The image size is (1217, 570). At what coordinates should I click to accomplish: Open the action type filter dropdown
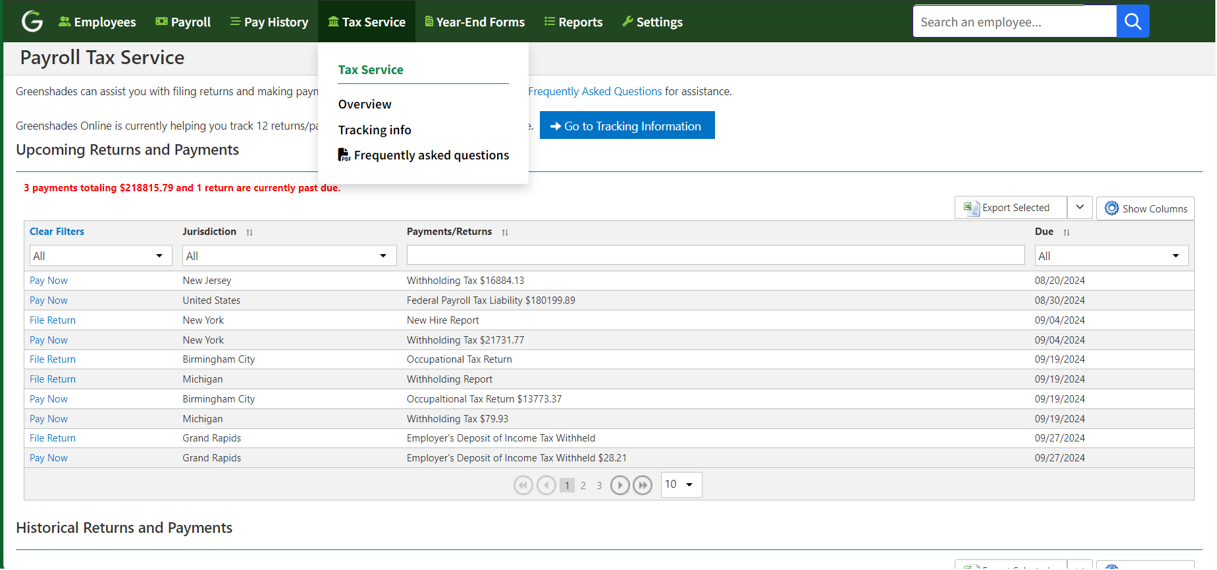tap(100, 256)
